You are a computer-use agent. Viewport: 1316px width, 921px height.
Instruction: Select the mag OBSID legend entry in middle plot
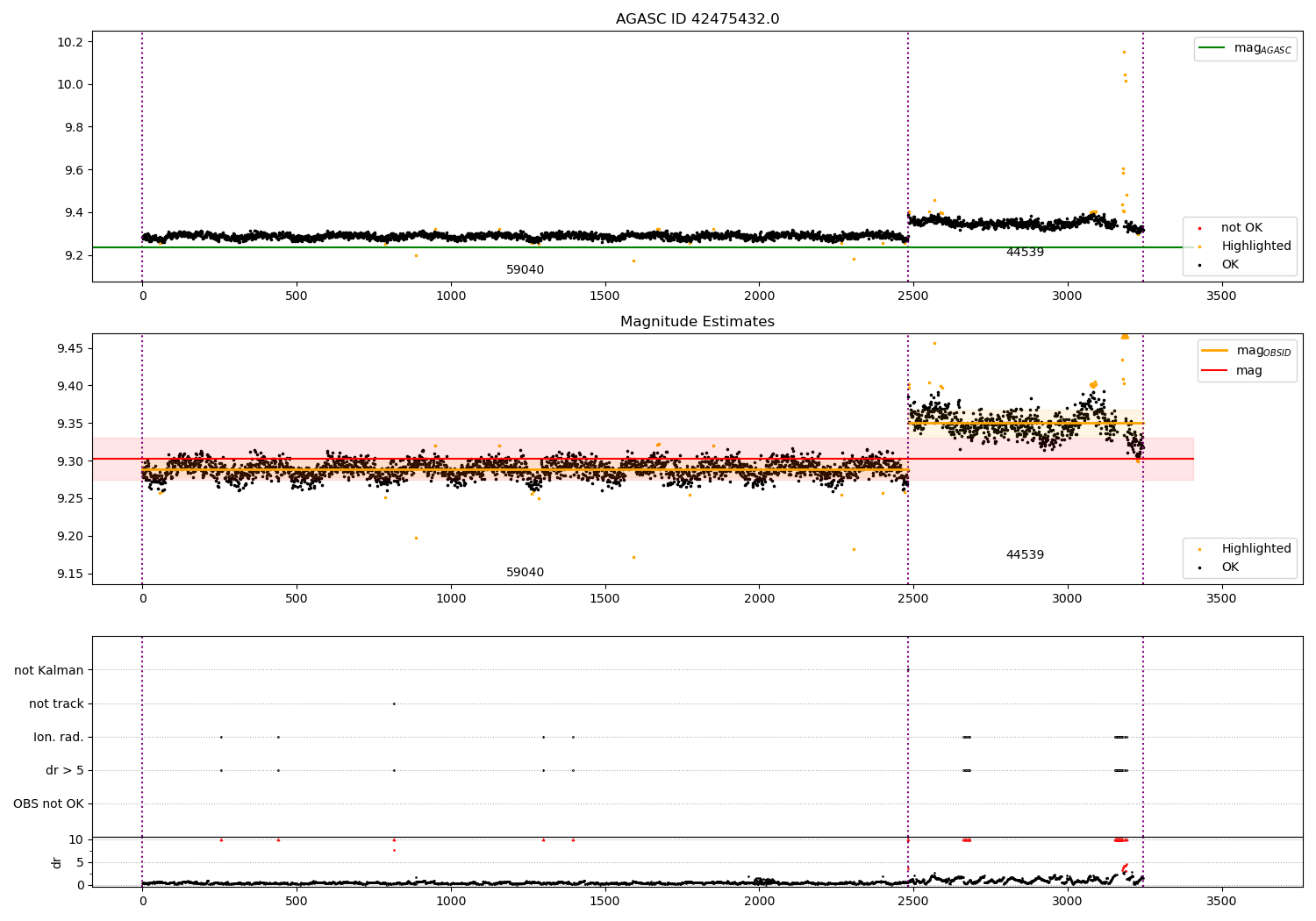1247,351
